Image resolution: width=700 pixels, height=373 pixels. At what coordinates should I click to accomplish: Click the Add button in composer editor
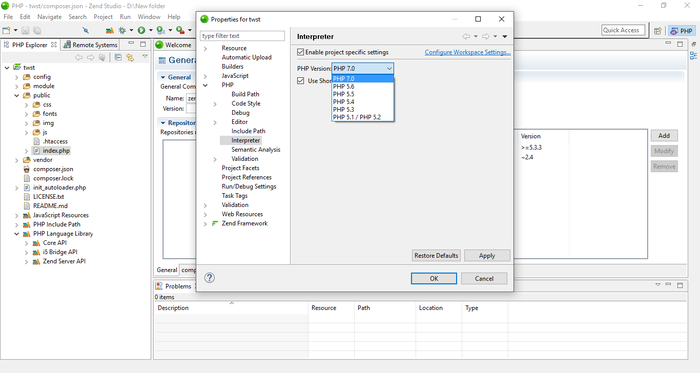664,136
